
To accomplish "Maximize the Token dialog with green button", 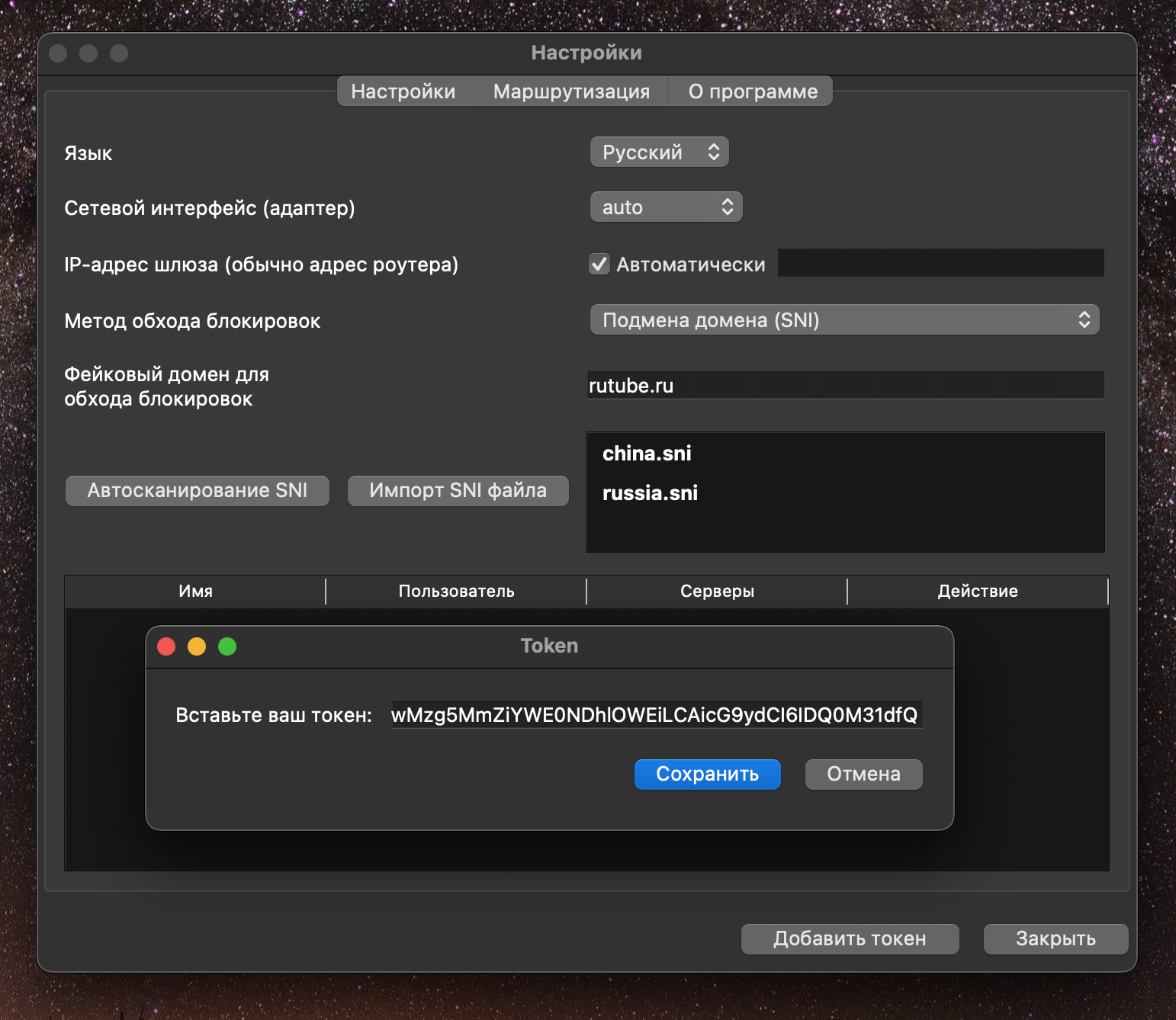I will coord(227,646).
